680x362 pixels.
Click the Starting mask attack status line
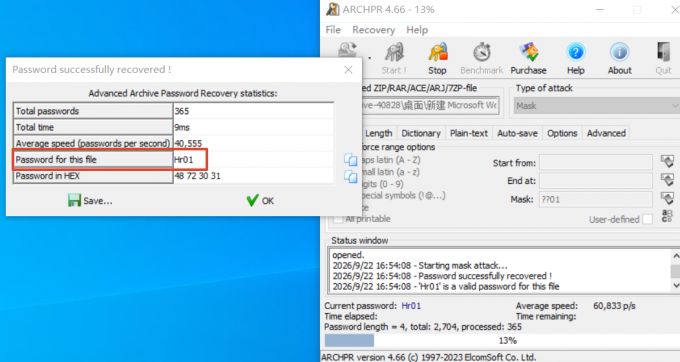pos(420,266)
